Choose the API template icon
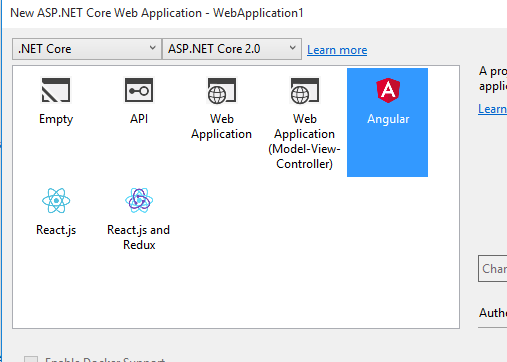507x362 pixels. click(x=139, y=90)
